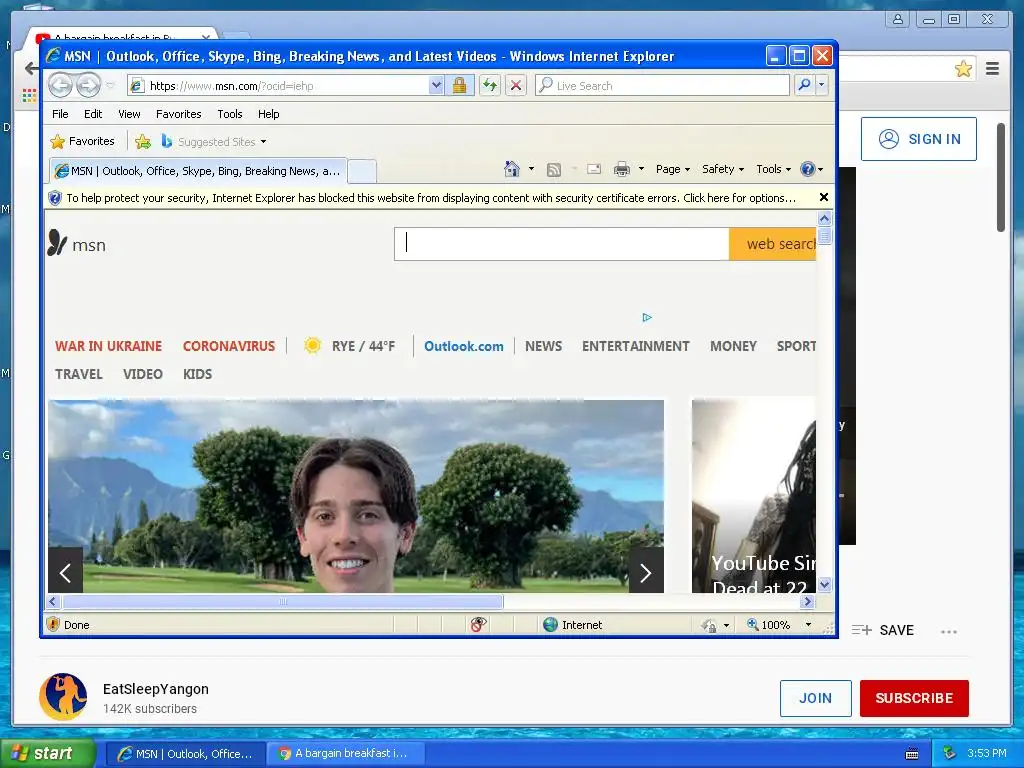Close the security information bar
The image size is (1024, 768).
point(824,197)
